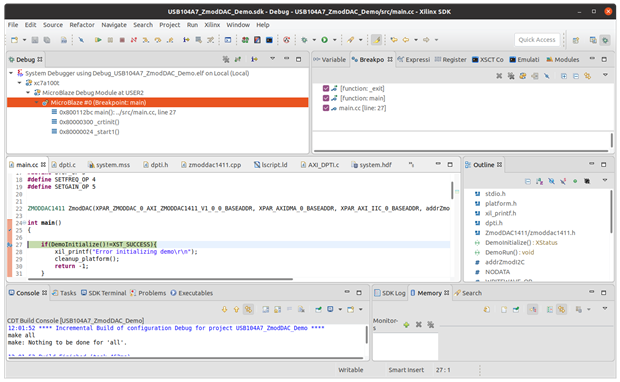The image size is (620, 382).
Task: Click the green Add Memory Monitor plus icon
Action: pyautogui.click(x=406, y=325)
